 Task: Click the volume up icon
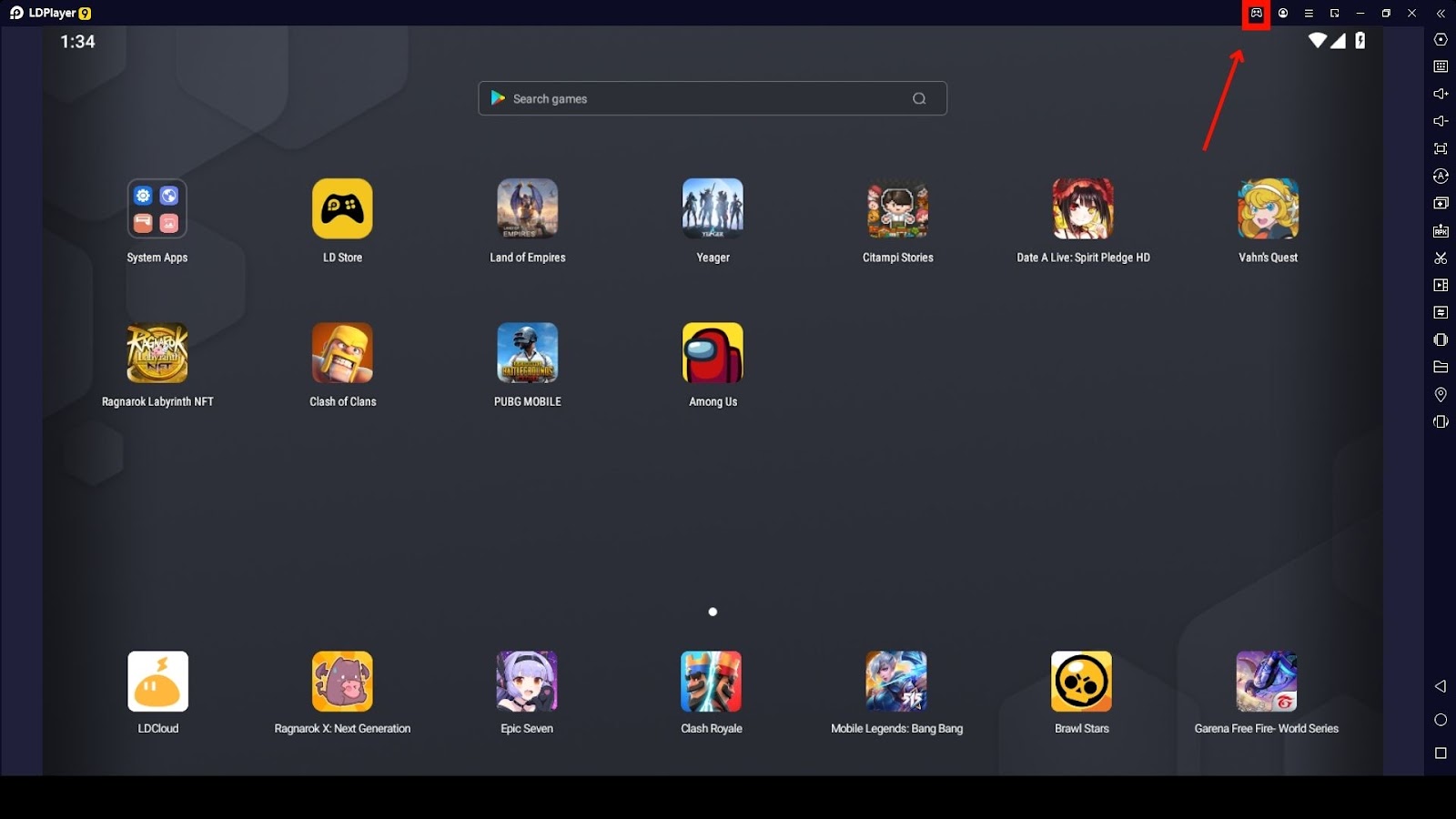(x=1441, y=94)
